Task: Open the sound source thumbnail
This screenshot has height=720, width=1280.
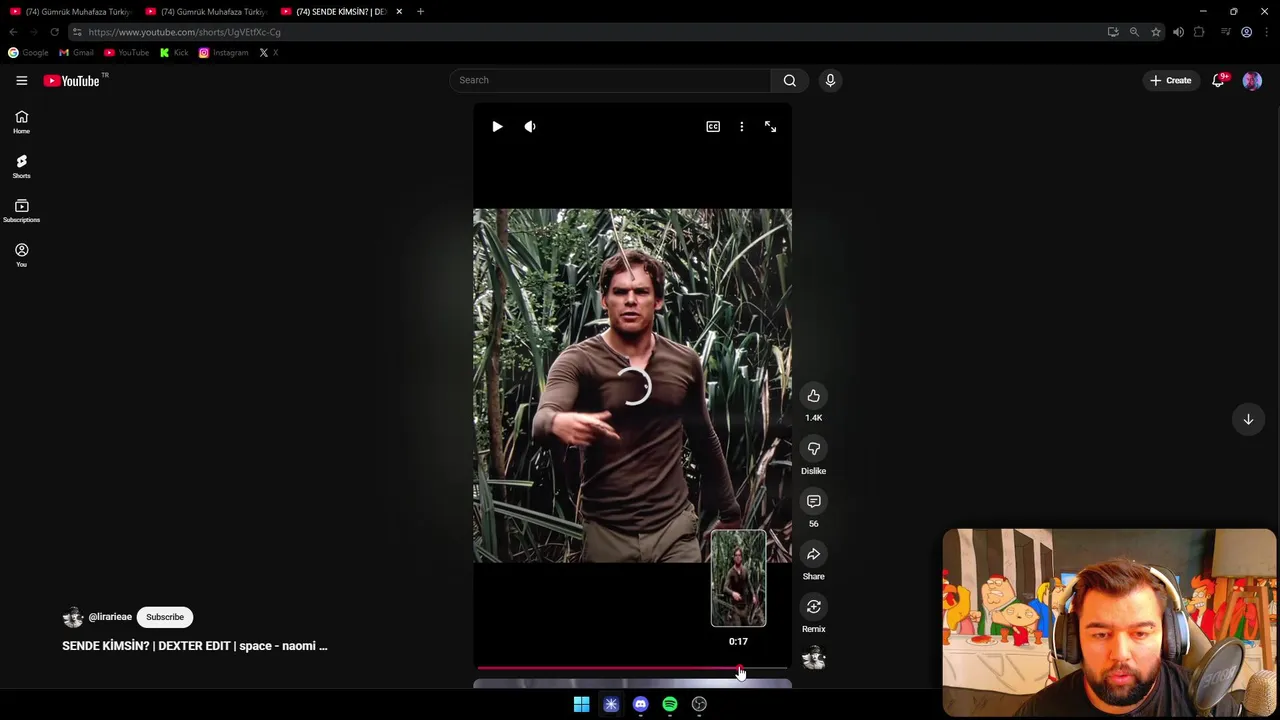Action: click(x=814, y=658)
